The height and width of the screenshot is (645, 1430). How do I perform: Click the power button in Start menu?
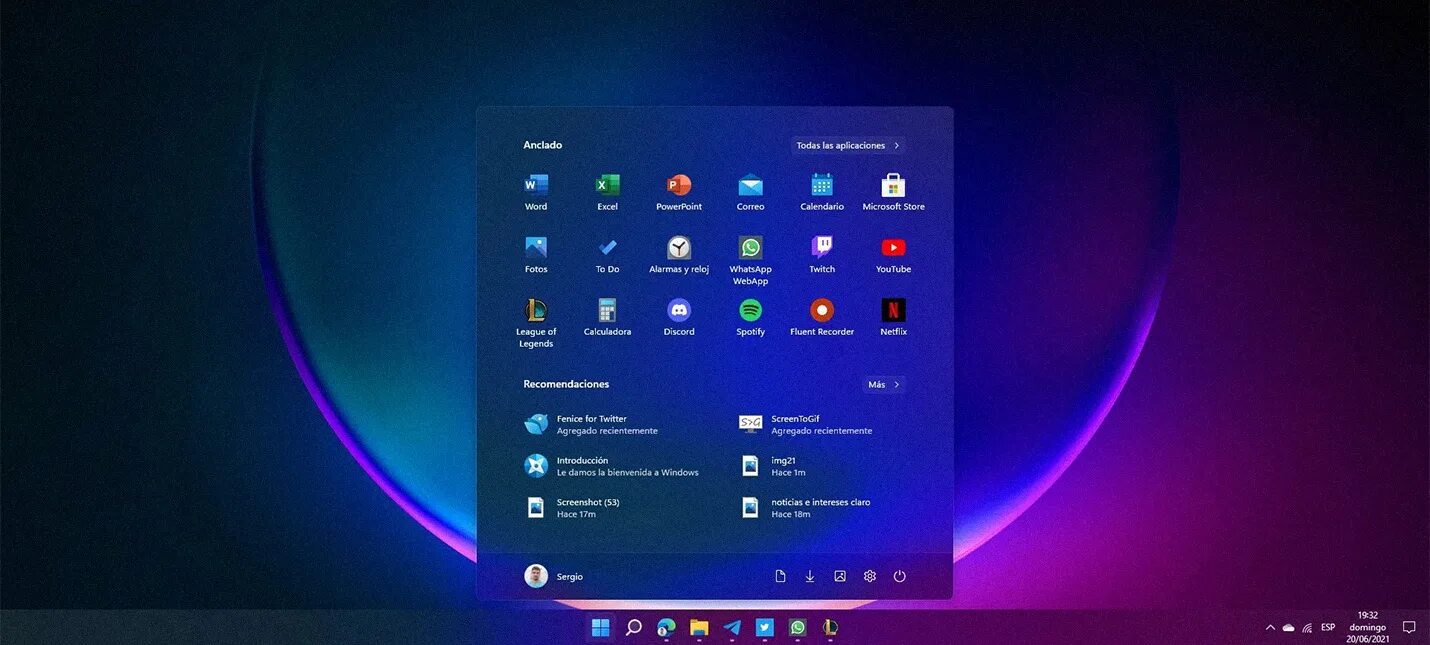pos(900,576)
